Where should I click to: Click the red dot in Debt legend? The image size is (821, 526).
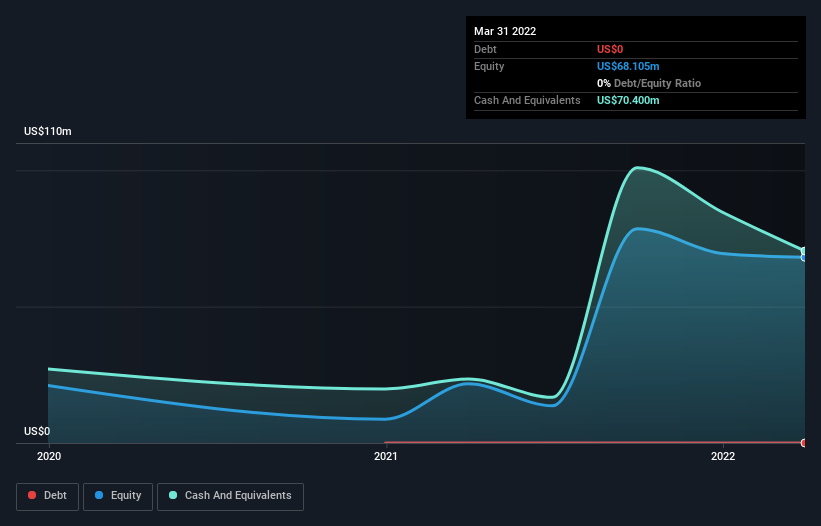click(x=32, y=495)
